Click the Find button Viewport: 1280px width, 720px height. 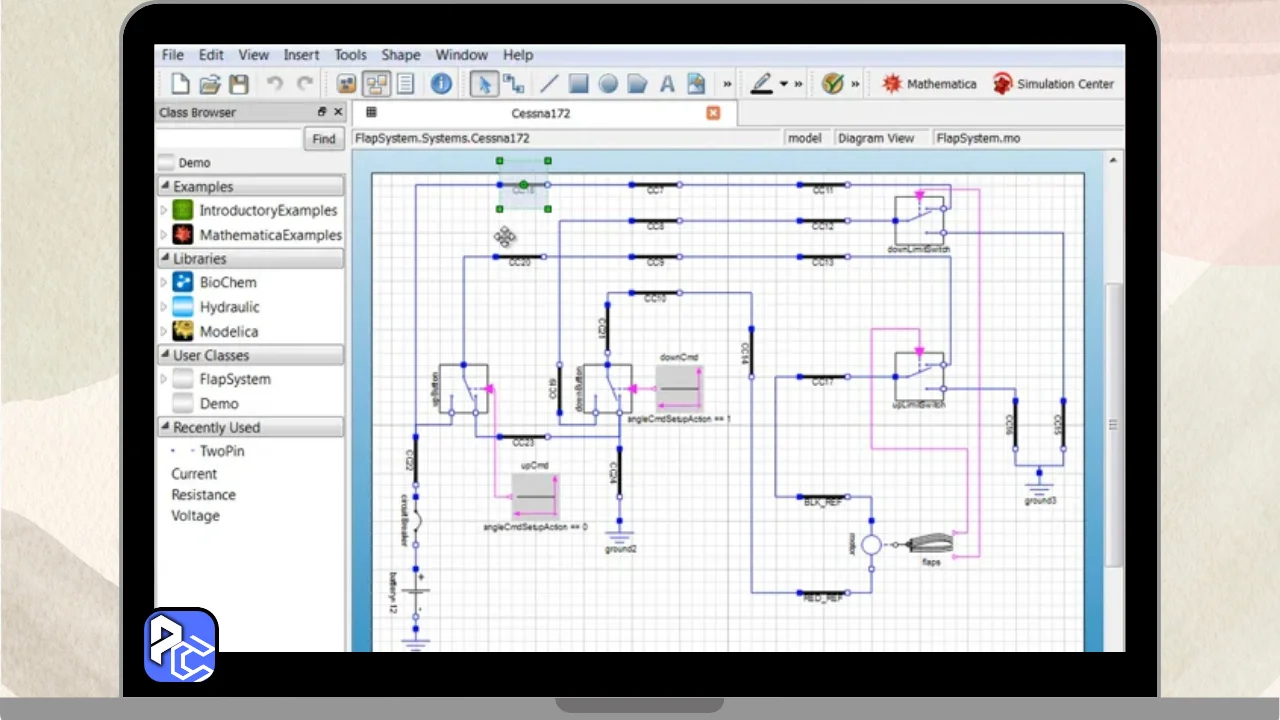coord(323,139)
